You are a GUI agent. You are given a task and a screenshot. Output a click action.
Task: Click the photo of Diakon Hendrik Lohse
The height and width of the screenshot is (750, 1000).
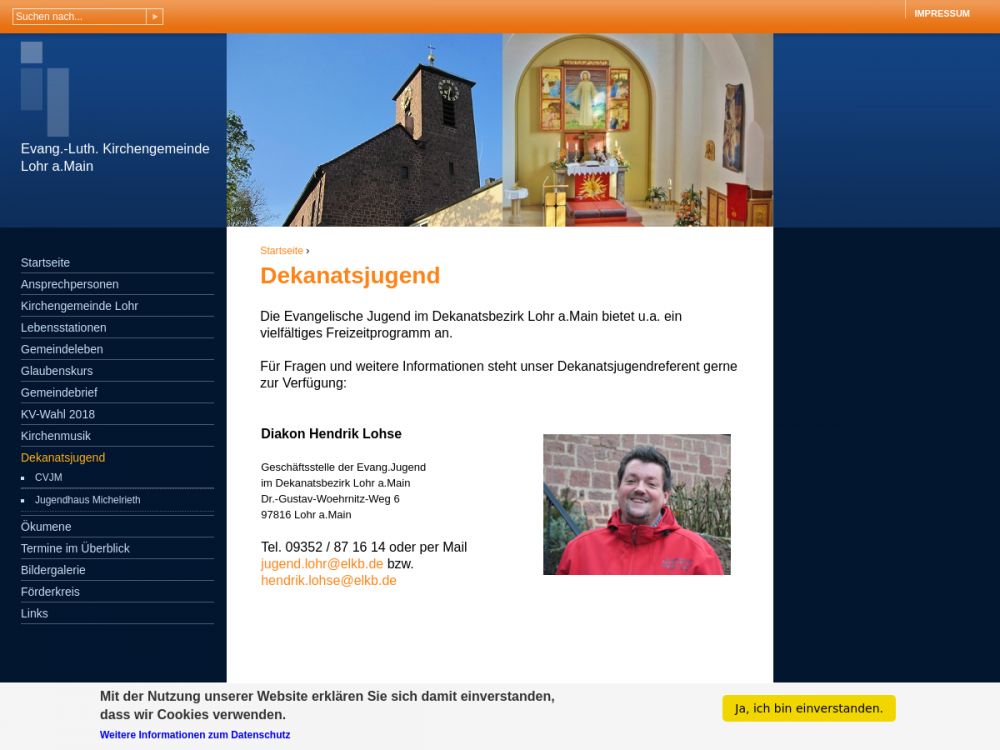click(x=636, y=504)
